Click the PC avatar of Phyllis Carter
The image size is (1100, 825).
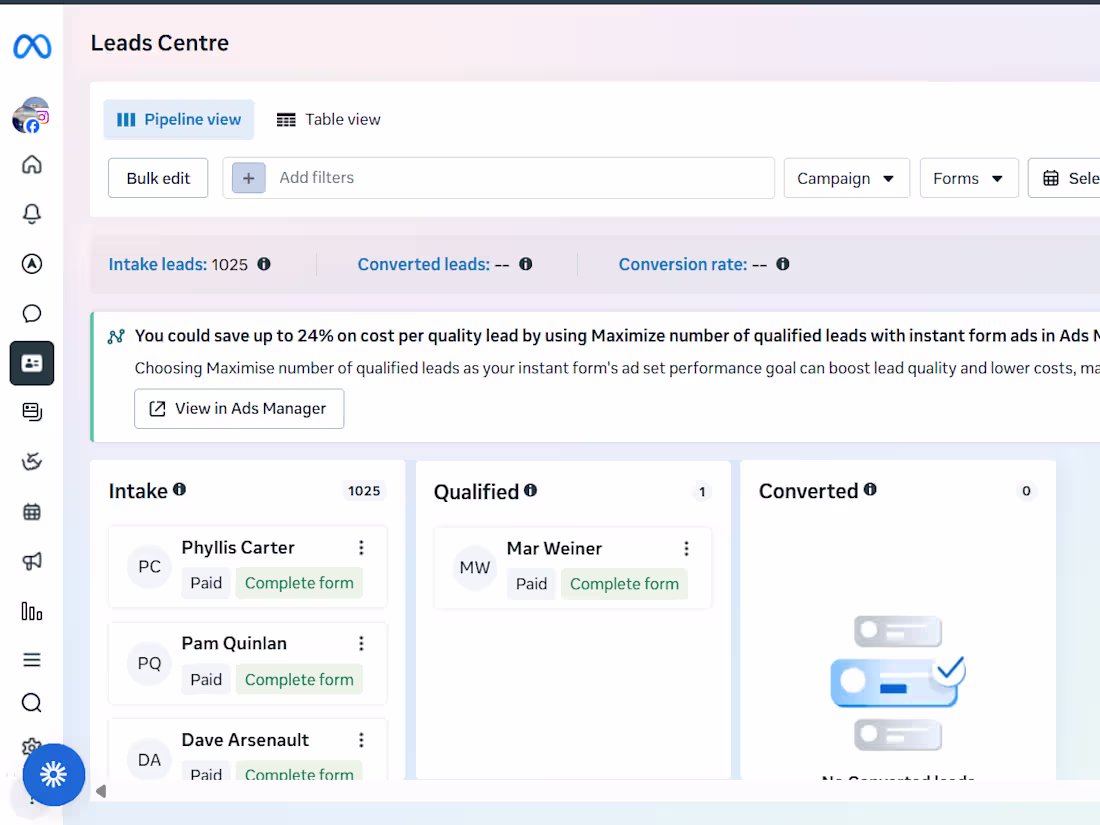[149, 567]
